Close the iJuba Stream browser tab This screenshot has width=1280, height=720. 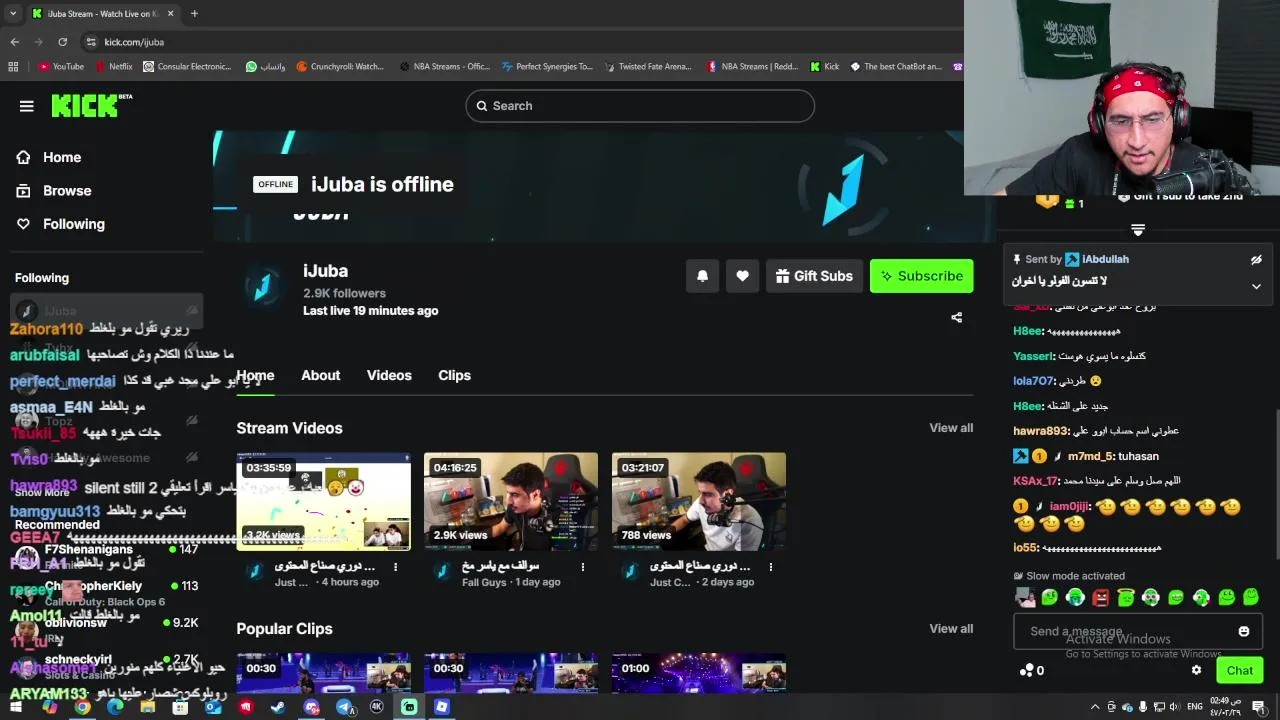[x=170, y=13]
